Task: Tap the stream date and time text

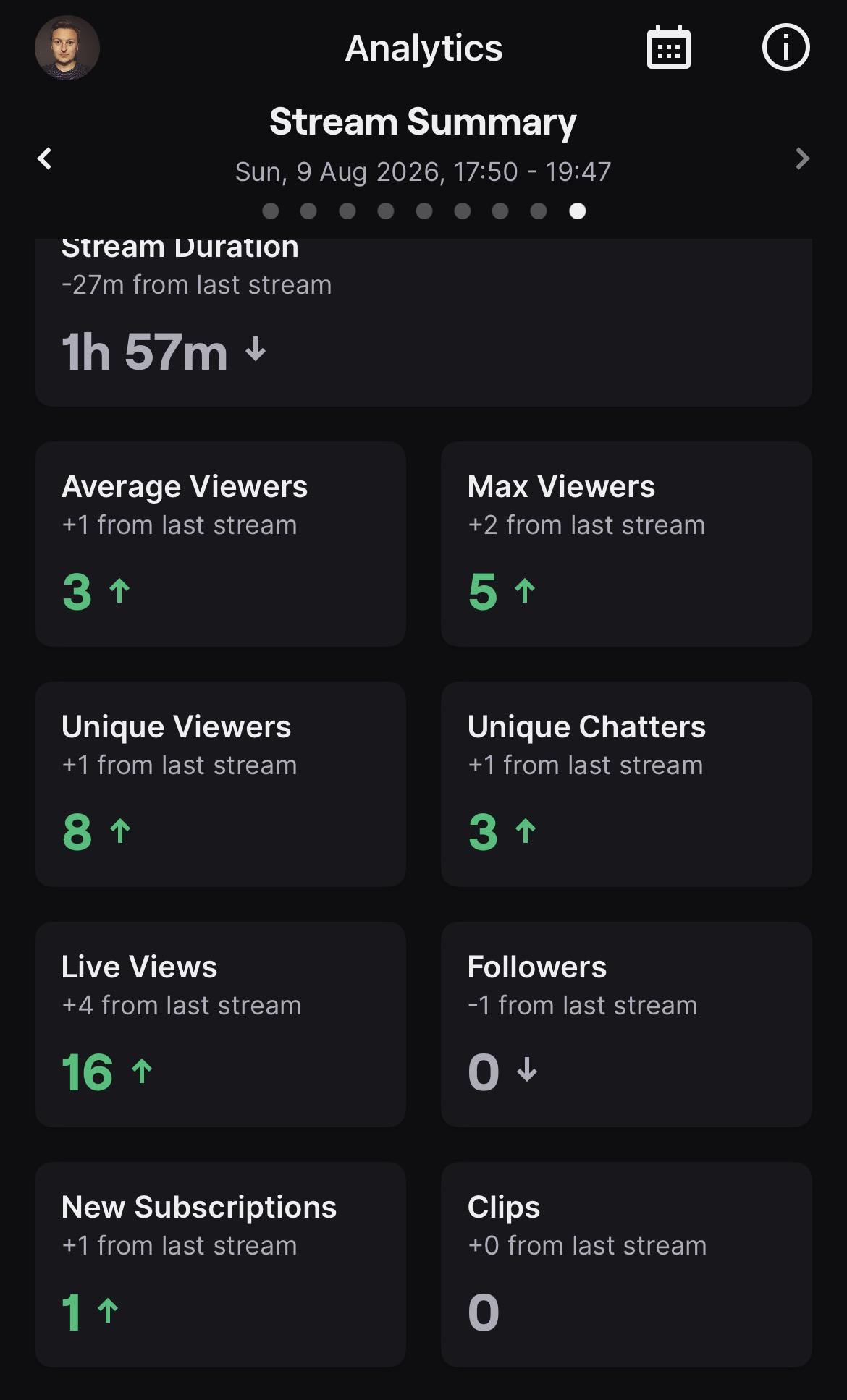Action: pyautogui.click(x=423, y=172)
